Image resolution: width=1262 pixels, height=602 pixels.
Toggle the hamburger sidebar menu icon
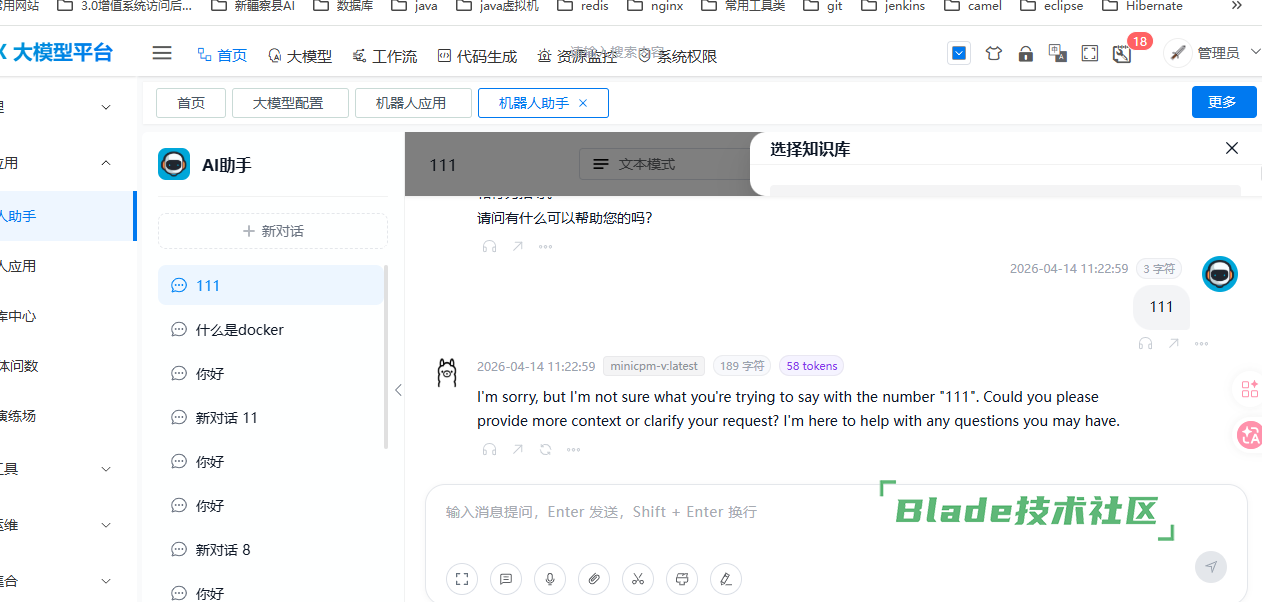coord(162,54)
